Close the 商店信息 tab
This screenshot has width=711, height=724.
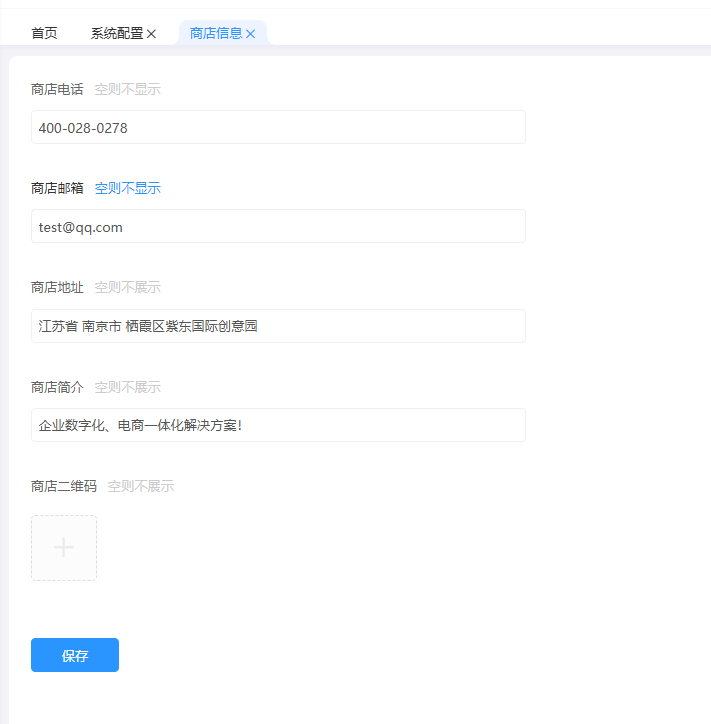[251, 34]
